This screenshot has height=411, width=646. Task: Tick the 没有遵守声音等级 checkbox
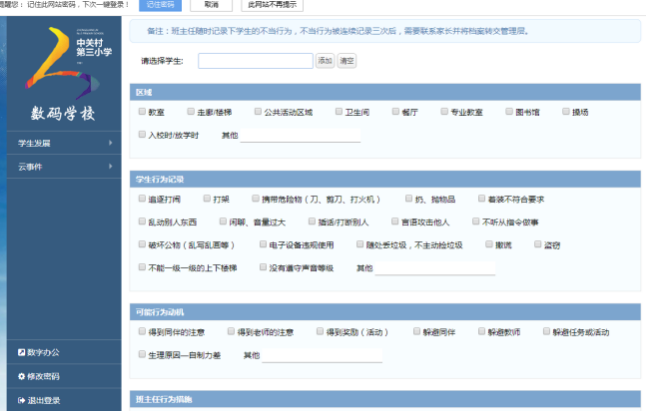click(263, 267)
